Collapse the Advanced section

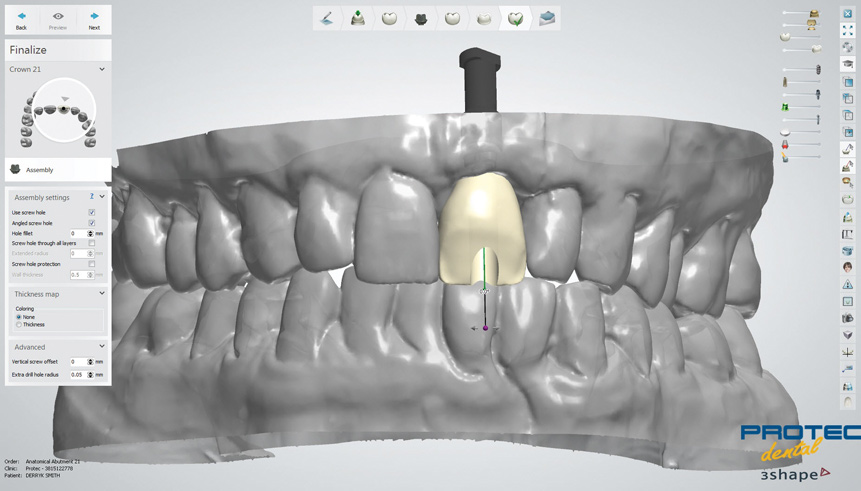tap(102, 347)
